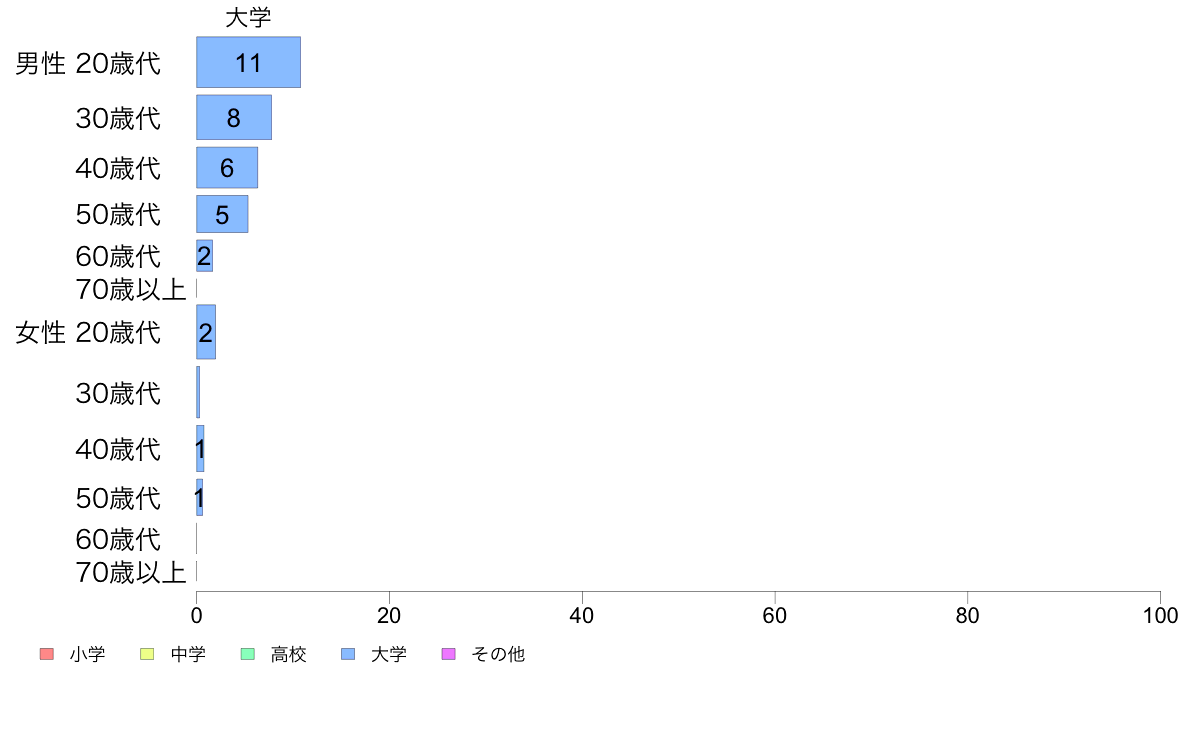Click the 高校 green legend swatch
This screenshot has width=1188, height=736.
248,654
